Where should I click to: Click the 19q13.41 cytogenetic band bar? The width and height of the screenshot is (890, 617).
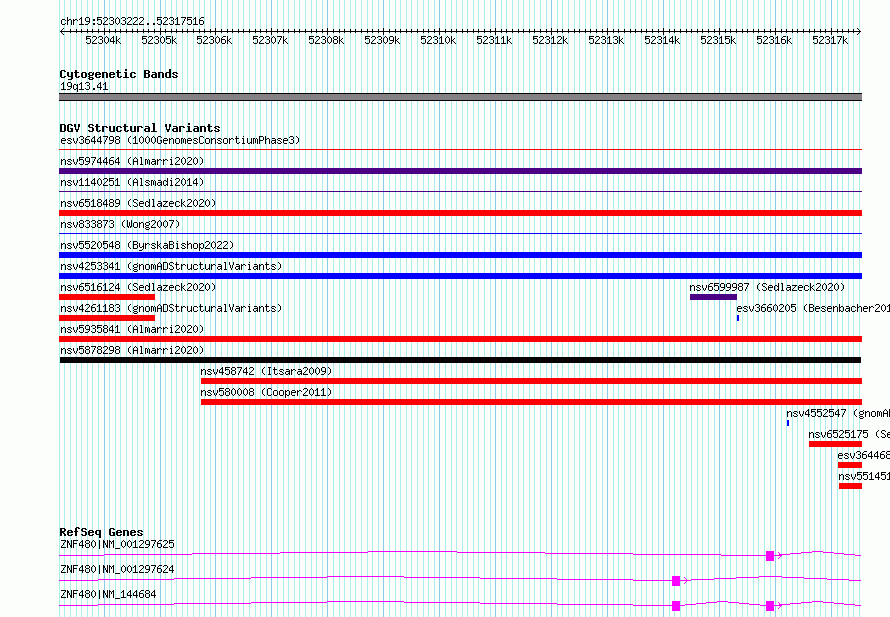click(x=460, y=97)
